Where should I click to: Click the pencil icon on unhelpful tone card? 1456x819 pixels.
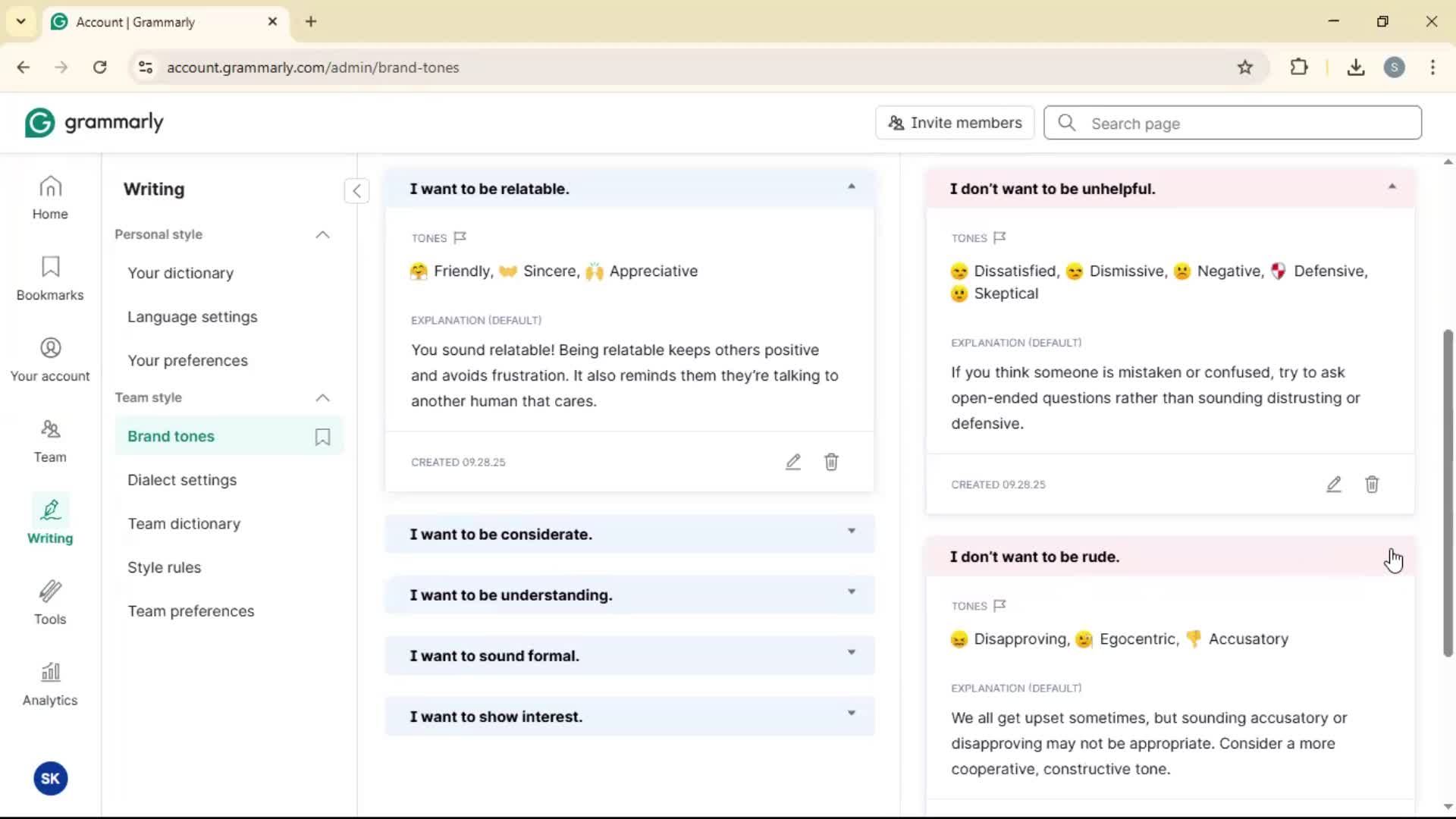coord(1333,485)
